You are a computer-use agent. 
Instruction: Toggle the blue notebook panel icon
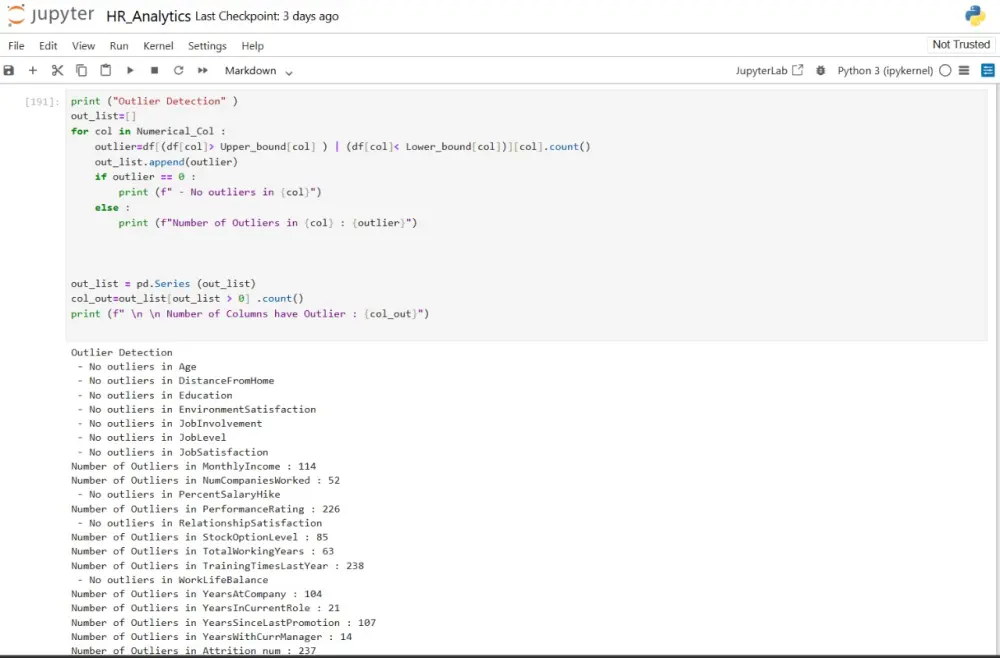coord(986,70)
